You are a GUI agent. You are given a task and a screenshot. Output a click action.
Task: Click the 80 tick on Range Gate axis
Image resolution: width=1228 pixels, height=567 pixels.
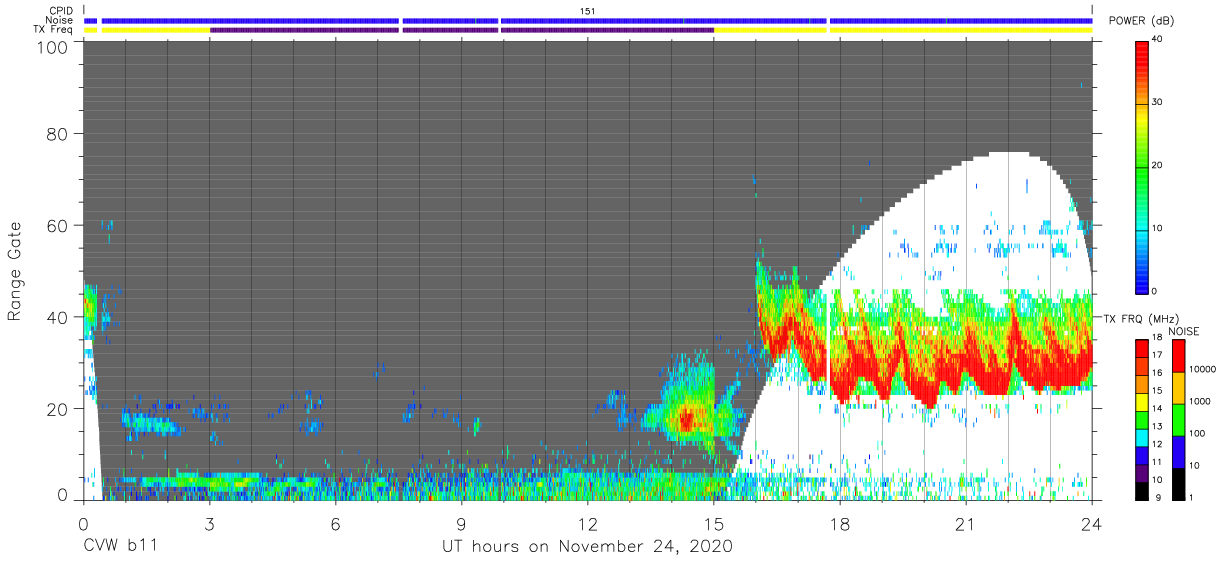[x=59, y=133]
